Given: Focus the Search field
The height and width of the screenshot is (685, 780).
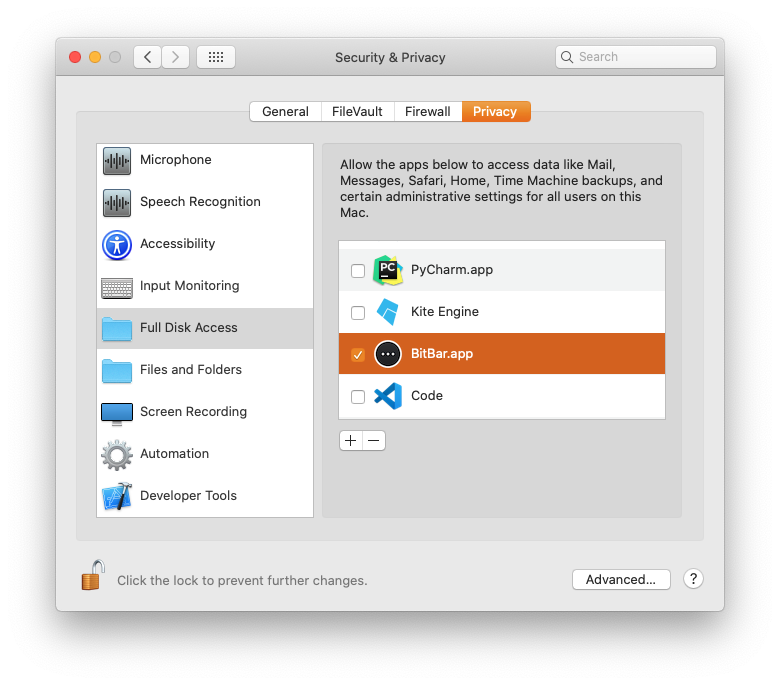Looking at the screenshot, I should pos(636,57).
